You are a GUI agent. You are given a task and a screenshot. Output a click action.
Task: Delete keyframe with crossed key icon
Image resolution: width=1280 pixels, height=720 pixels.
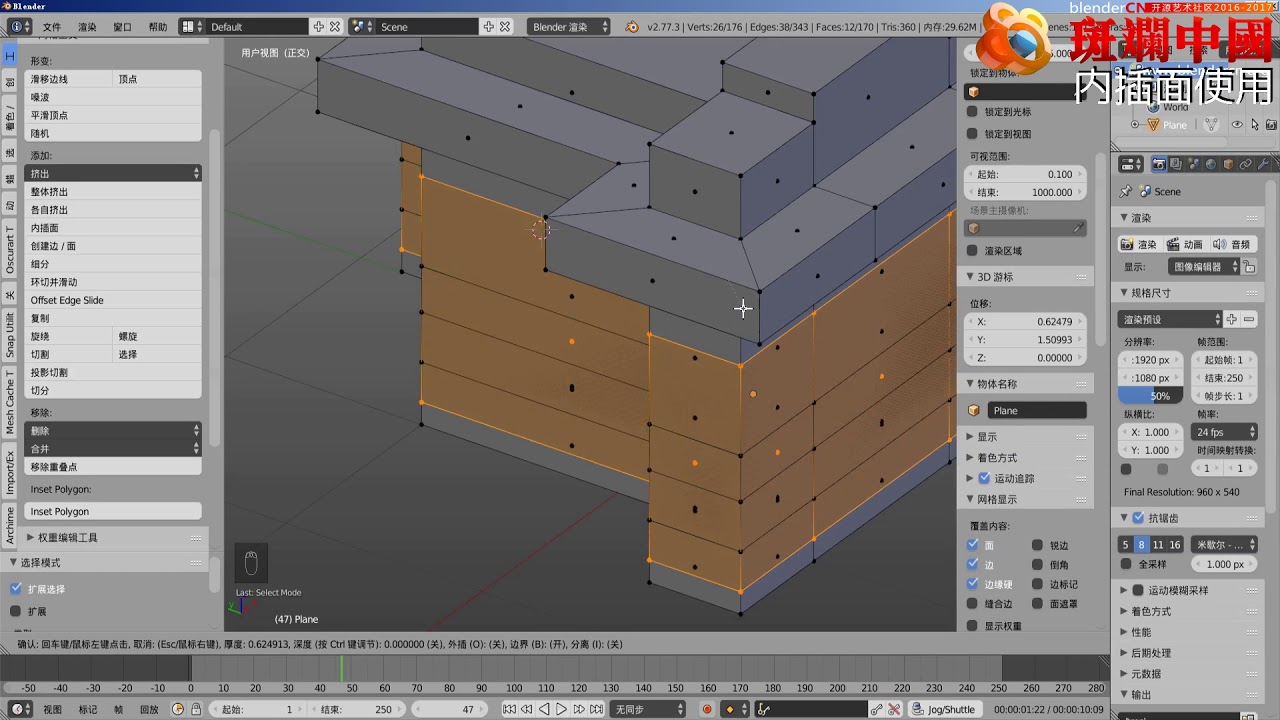[894, 709]
